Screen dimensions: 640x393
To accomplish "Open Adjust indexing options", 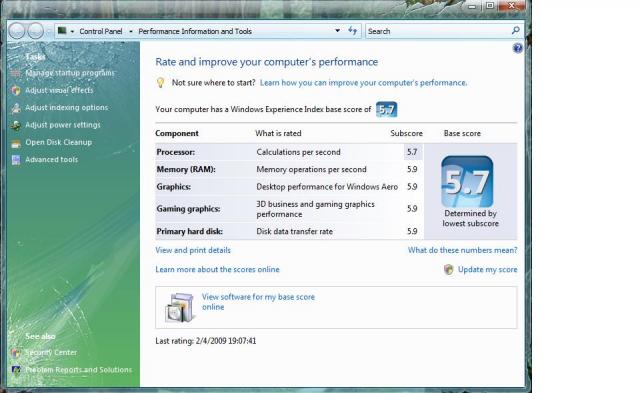I will (x=67, y=107).
